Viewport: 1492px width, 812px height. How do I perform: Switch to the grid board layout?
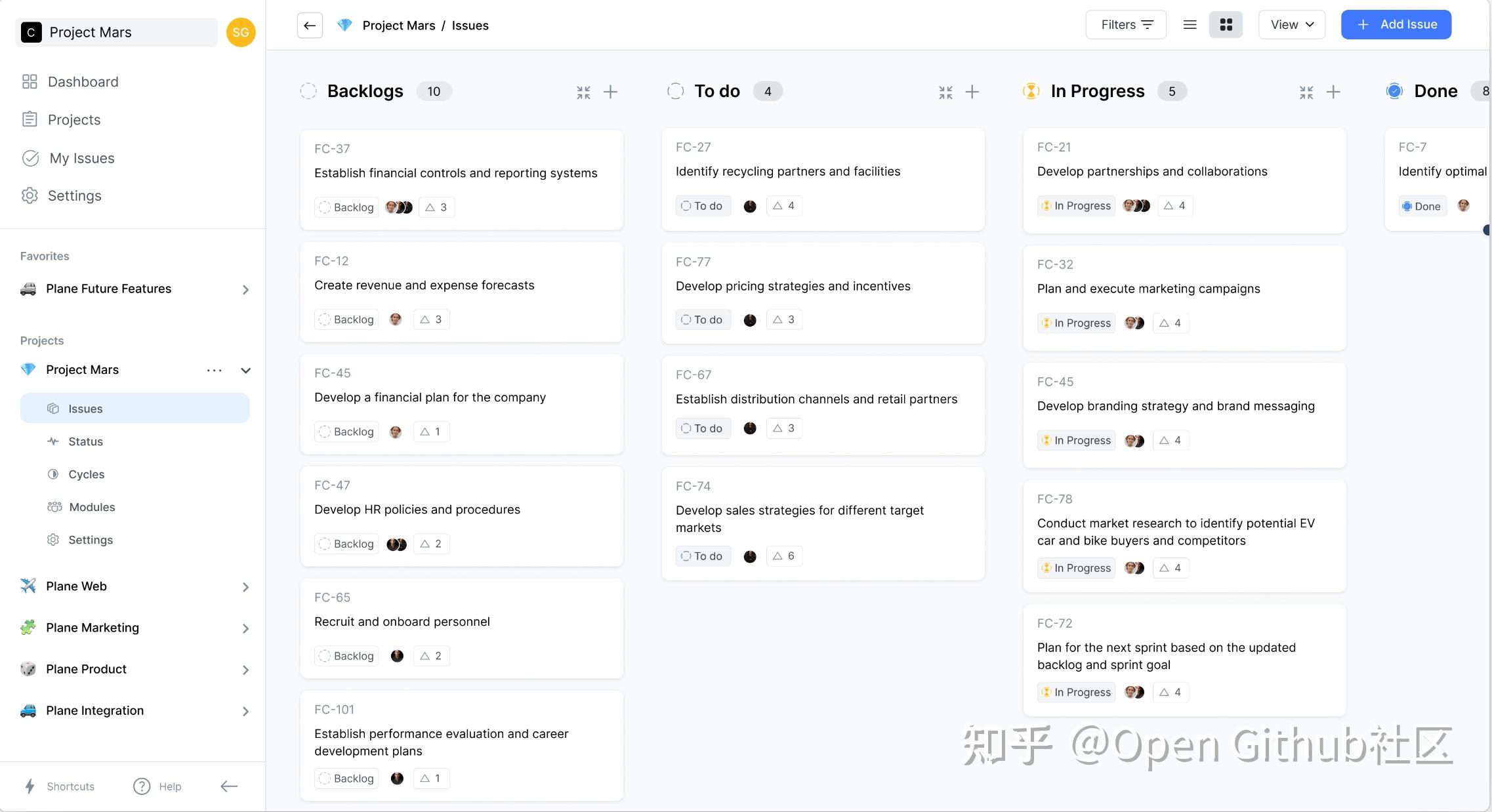click(x=1226, y=24)
